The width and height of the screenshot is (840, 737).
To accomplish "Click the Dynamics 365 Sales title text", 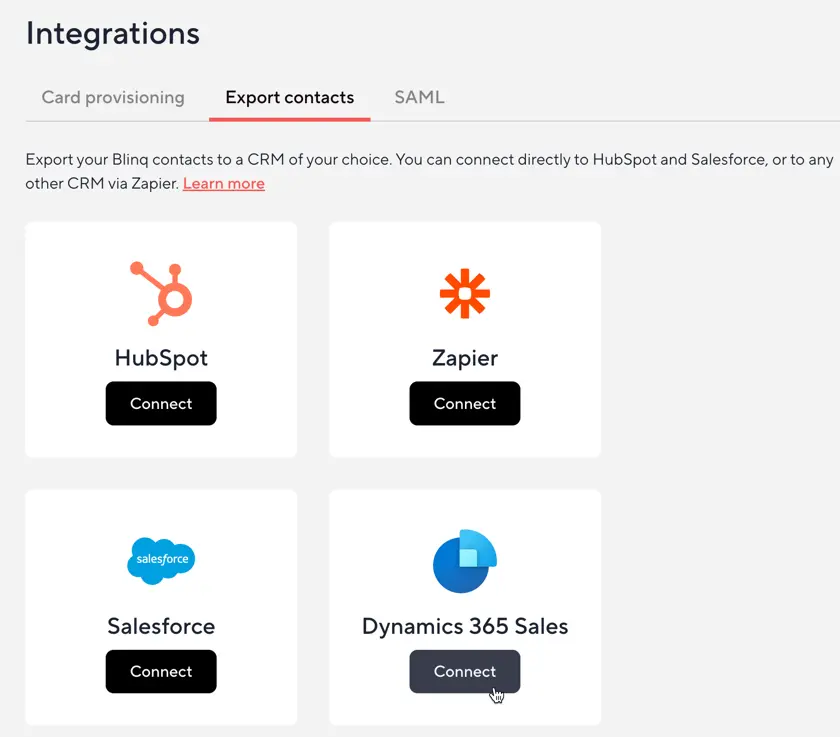I will pos(464,626).
